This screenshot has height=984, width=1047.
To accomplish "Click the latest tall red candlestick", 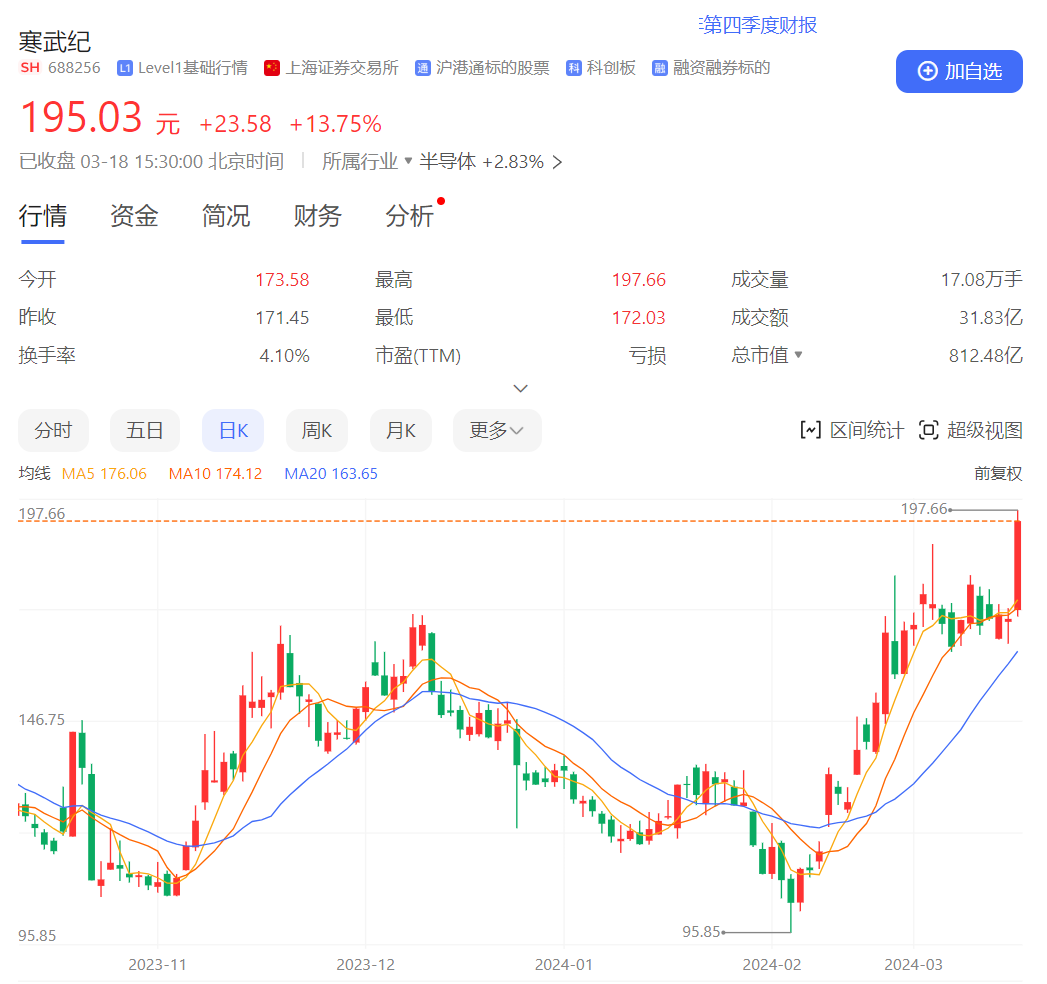I will (1018, 561).
